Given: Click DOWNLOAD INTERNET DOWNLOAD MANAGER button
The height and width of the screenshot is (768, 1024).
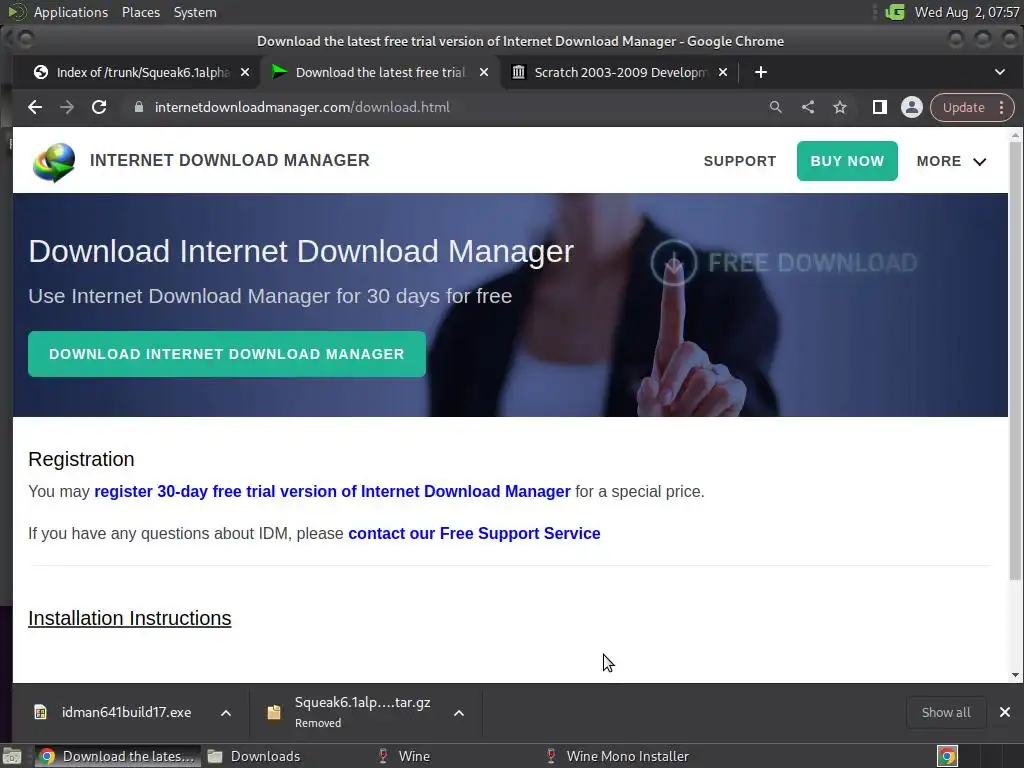Looking at the screenshot, I should [x=227, y=354].
